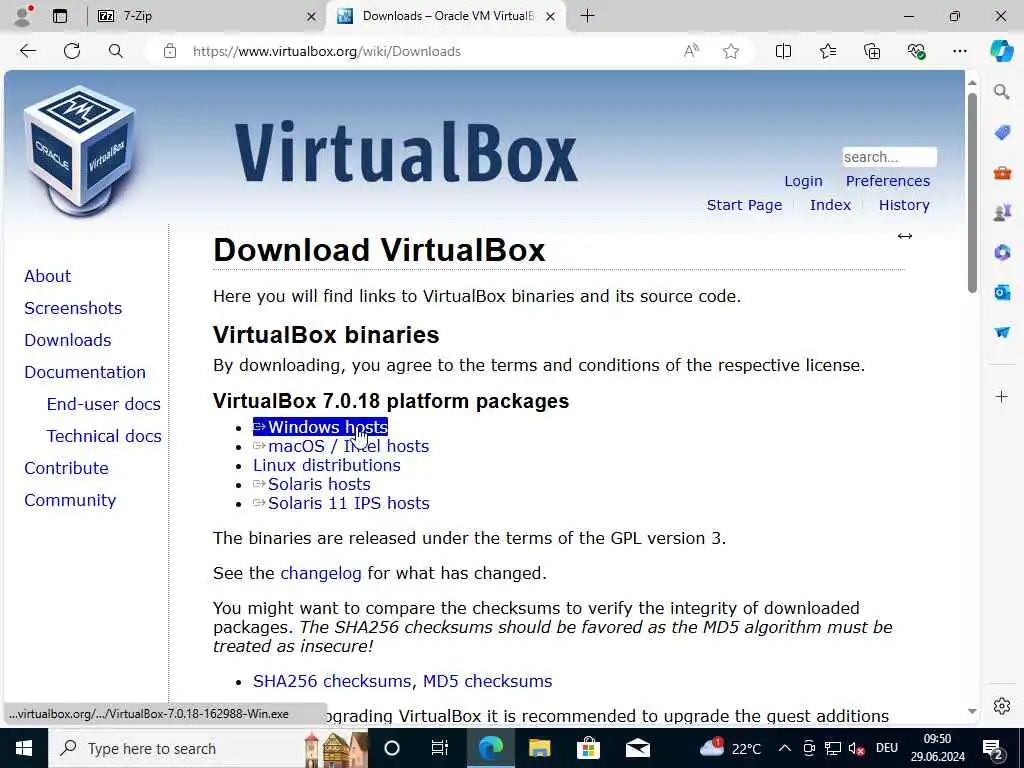Image resolution: width=1024 pixels, height=768 pixels.
Task: Open Downloads in the left navigation
Action: 68,340
